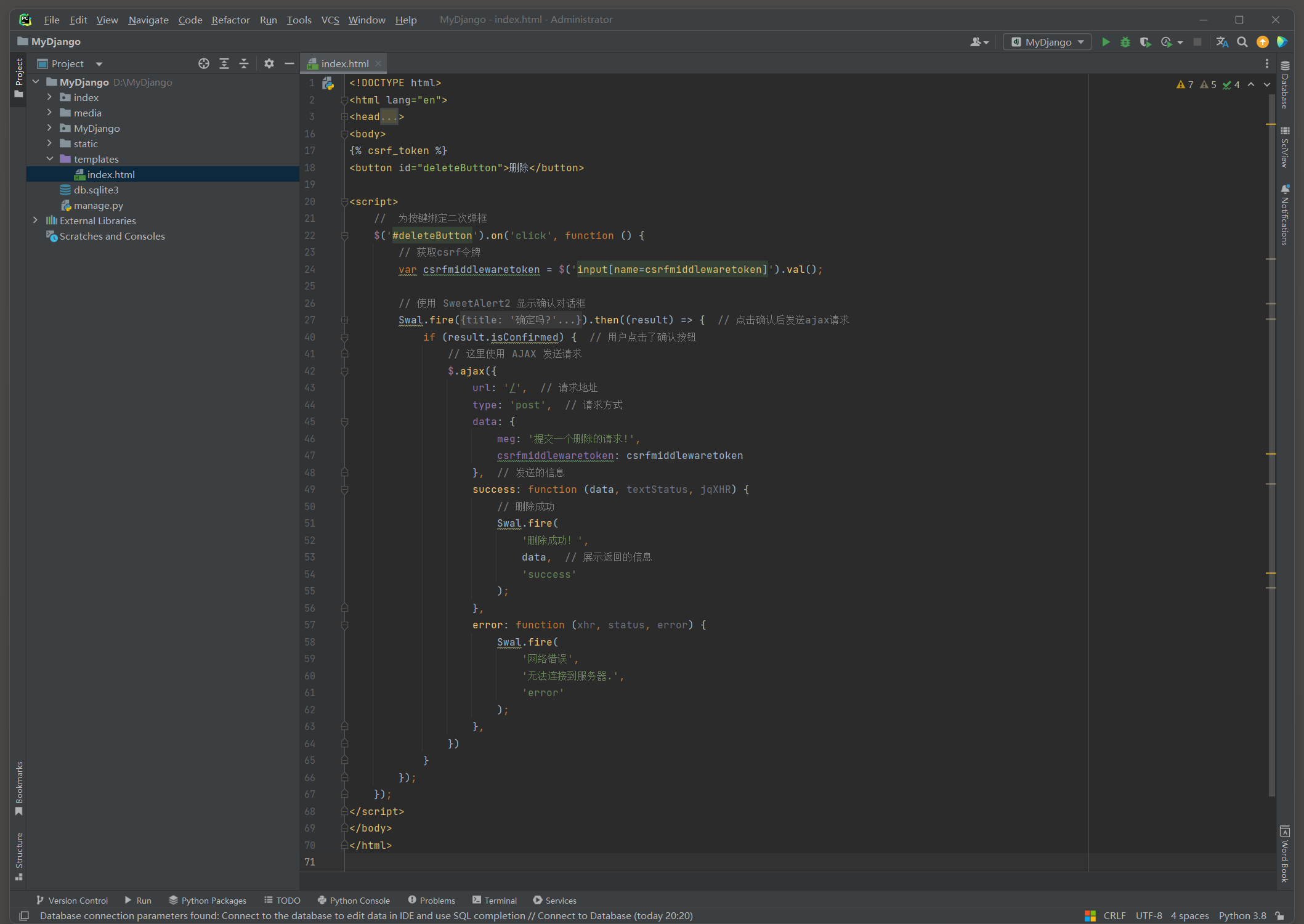The height and width of the screenshot is (924, 1304).
Task: Click editor tab more options icon
Action: [1266, 63]
